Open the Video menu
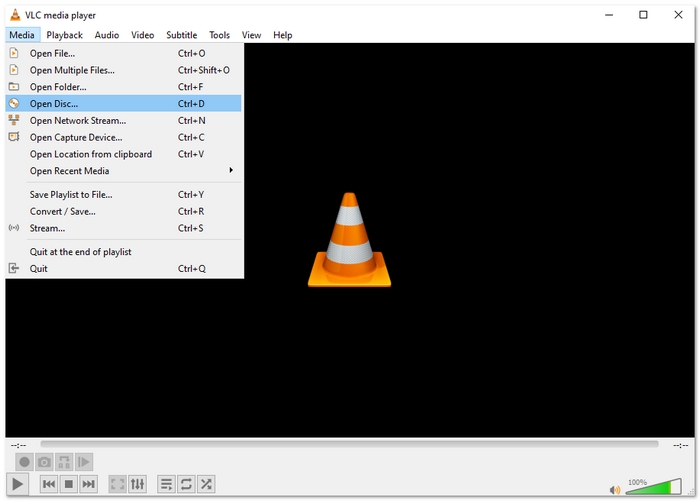Screen dimensions: 700x501 tap(142, 35)
